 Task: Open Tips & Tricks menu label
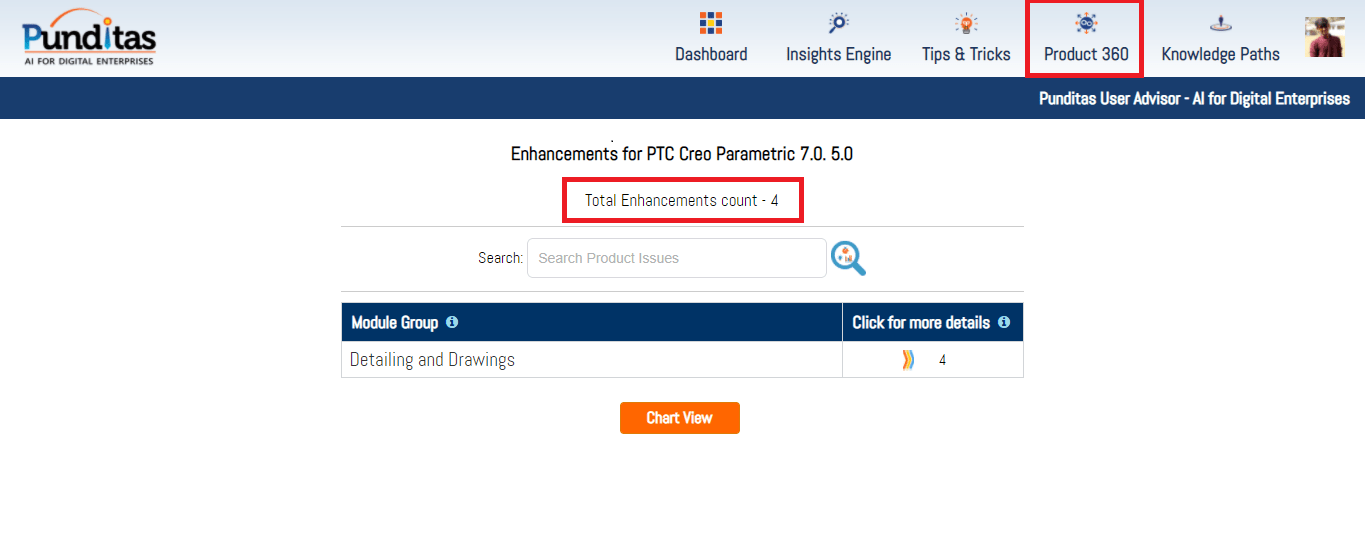[x=966, y=55]
